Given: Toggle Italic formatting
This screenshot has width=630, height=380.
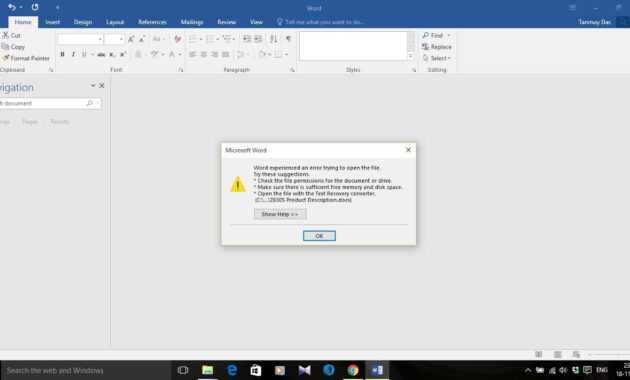Looking at the screenshot, I should (x=73, y=54).
